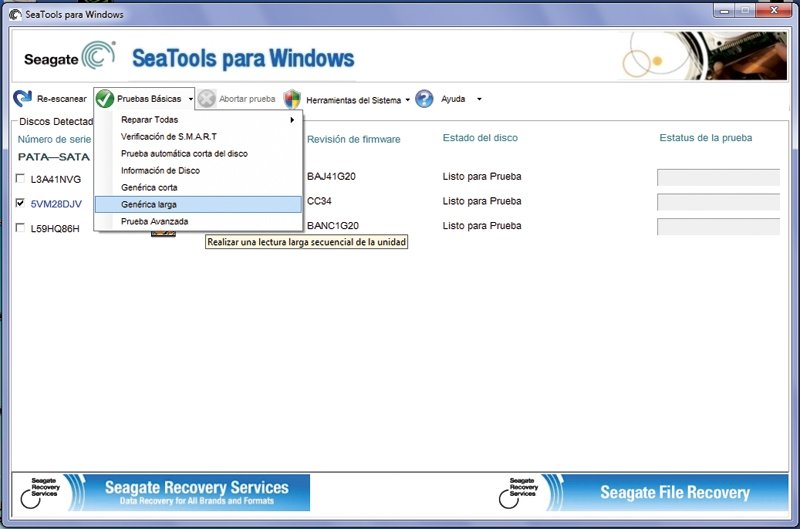
Task: Click the PATA—SATA group label
Action: (x=54, y=157)
